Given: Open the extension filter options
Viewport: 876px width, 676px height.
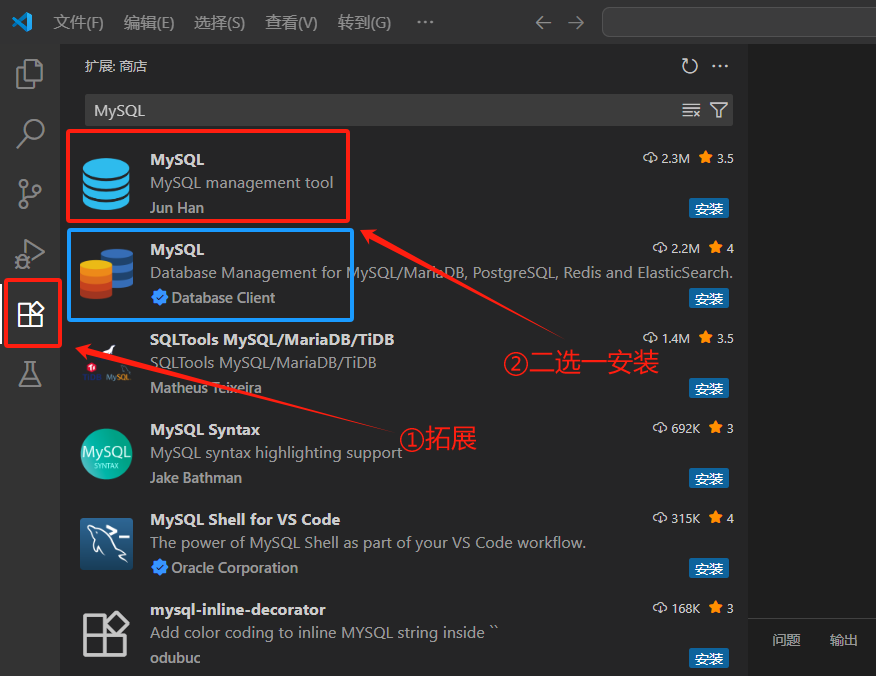Looking at the screenshot, I should [718, 110].
